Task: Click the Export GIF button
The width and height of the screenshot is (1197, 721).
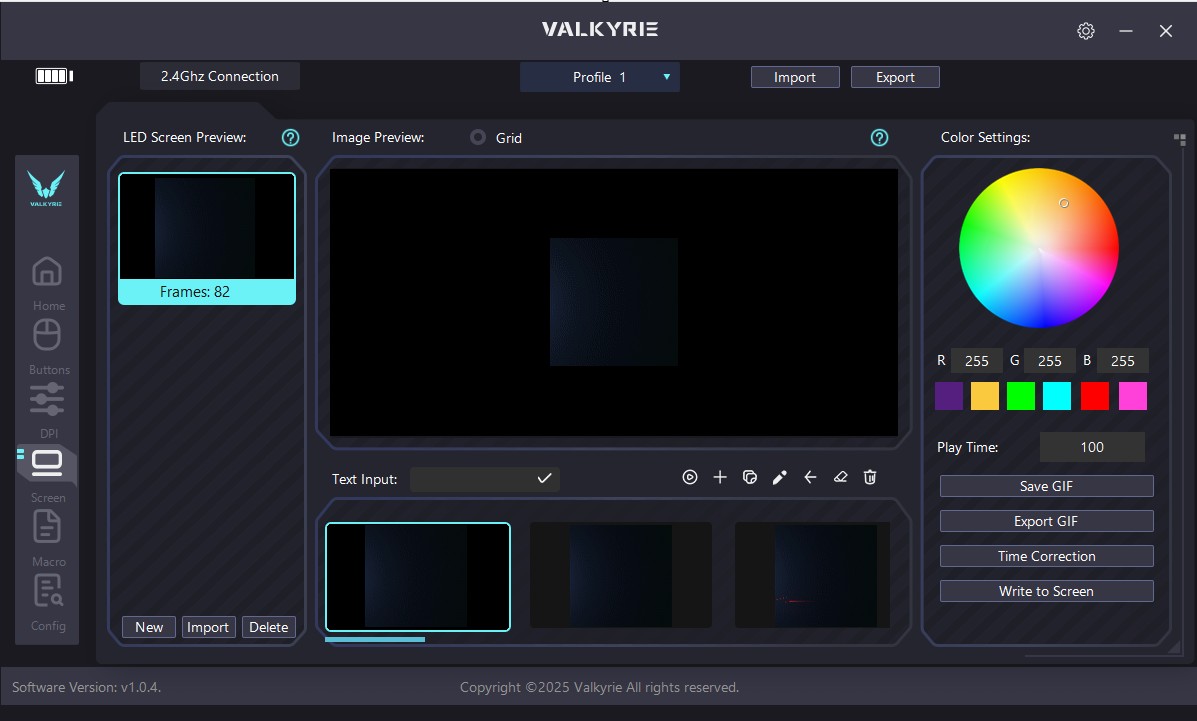Action: [1046, 521]
